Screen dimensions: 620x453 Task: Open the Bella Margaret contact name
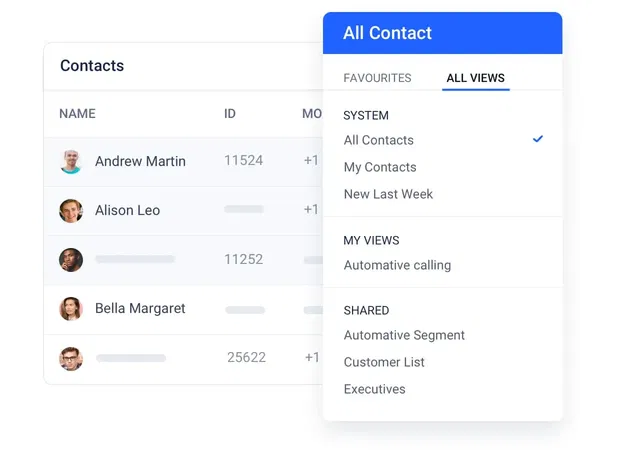tap(140, 308)
